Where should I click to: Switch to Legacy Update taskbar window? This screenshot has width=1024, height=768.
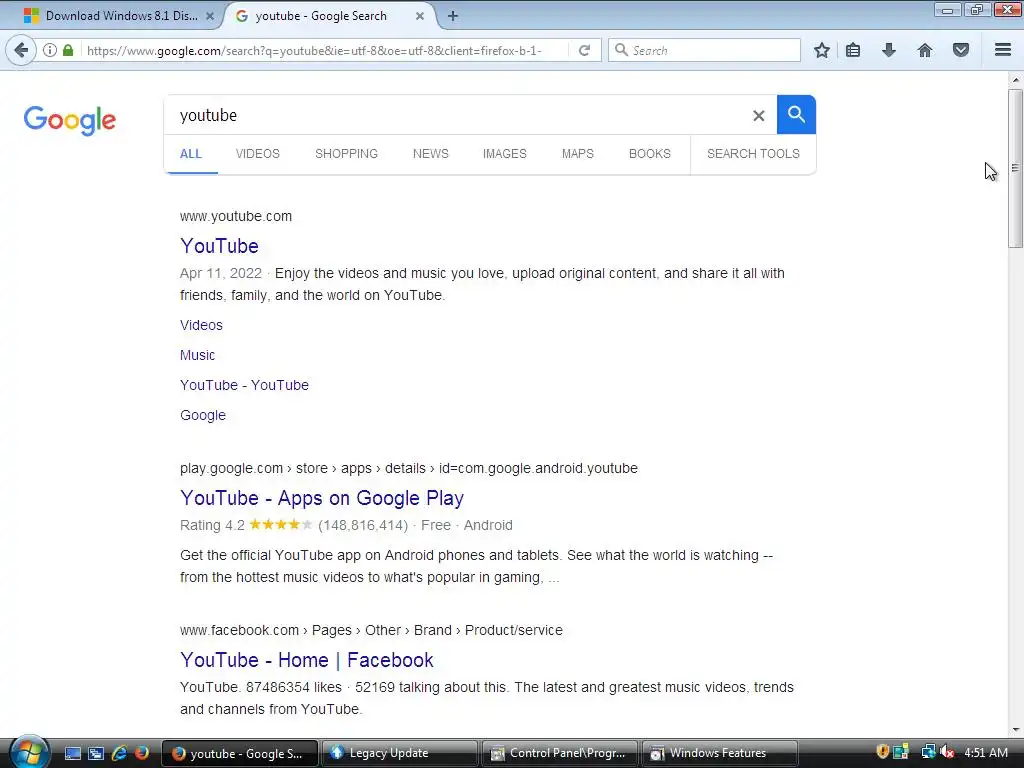pyautogui.click(x=399, y=753)
